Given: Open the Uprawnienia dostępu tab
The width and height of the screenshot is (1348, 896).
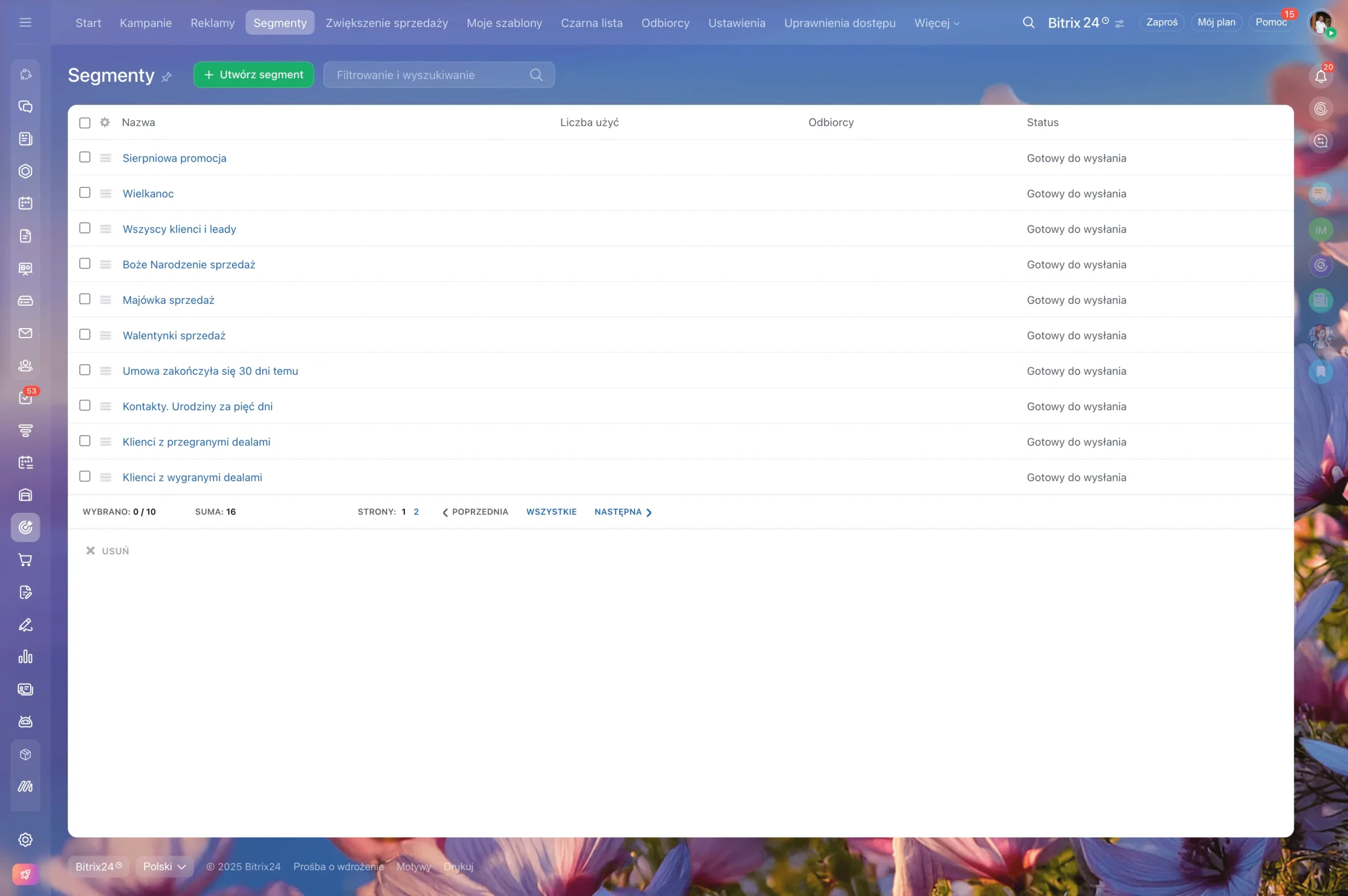Looking at the screenshot, I should coord(839,23).
